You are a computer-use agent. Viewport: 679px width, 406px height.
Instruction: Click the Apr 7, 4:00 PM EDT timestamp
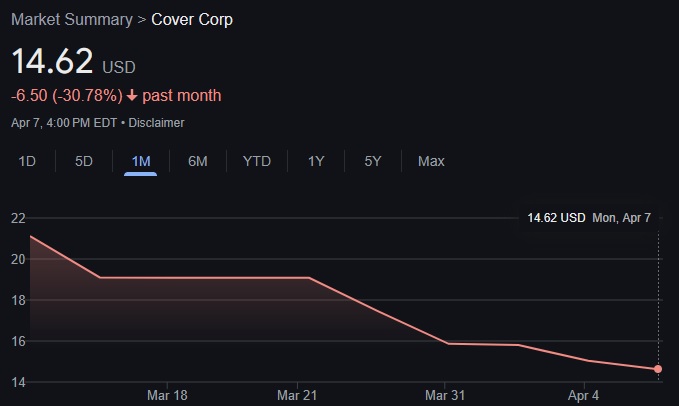[x=64, y=123]
